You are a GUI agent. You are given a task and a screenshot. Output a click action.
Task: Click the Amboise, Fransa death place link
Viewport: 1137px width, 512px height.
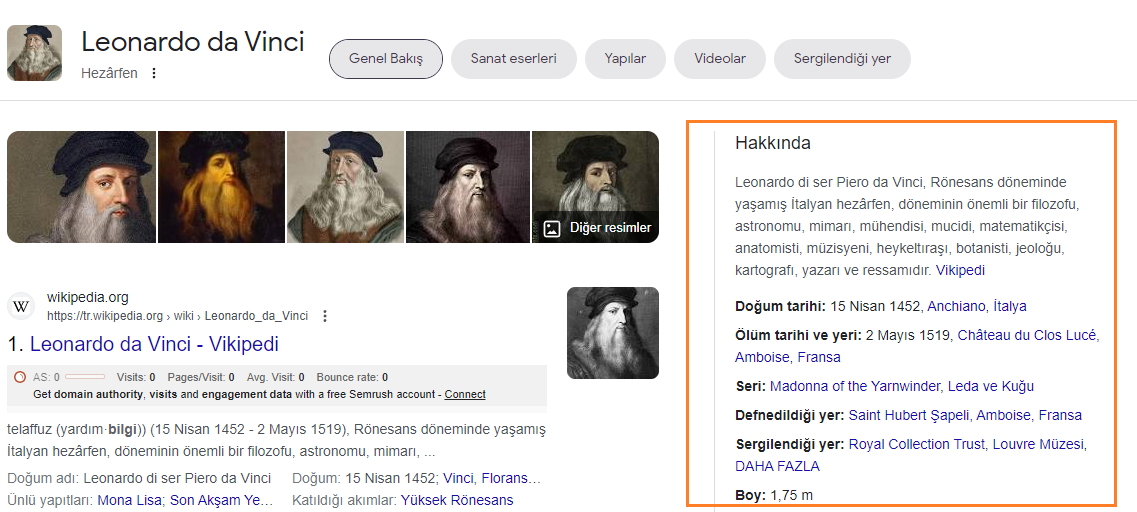pos(787,357)
